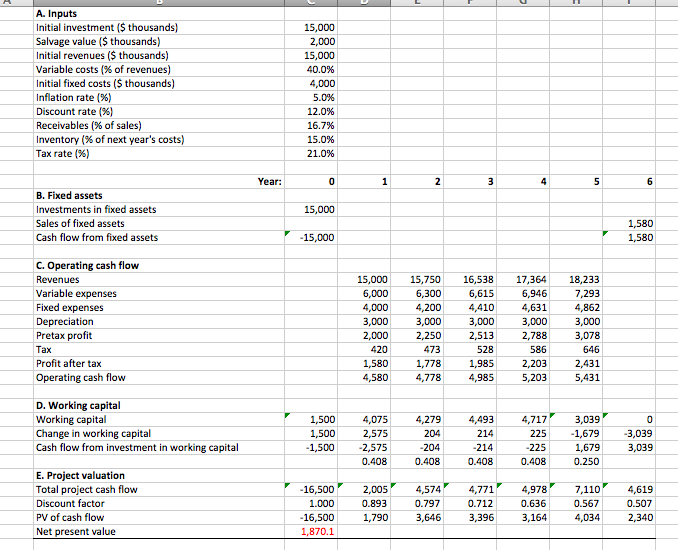
Task: Click the Variable costs value 40.0%
Action: click(x=311, y=69)
